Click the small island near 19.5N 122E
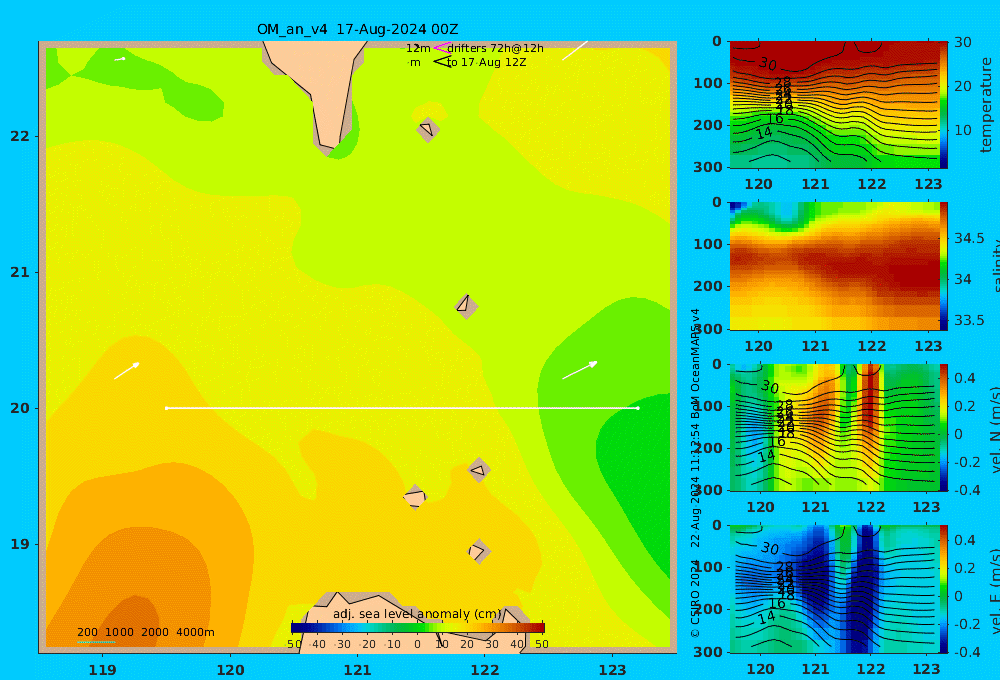The width and height of the screenshot is (1000, 680). [479, 471]
